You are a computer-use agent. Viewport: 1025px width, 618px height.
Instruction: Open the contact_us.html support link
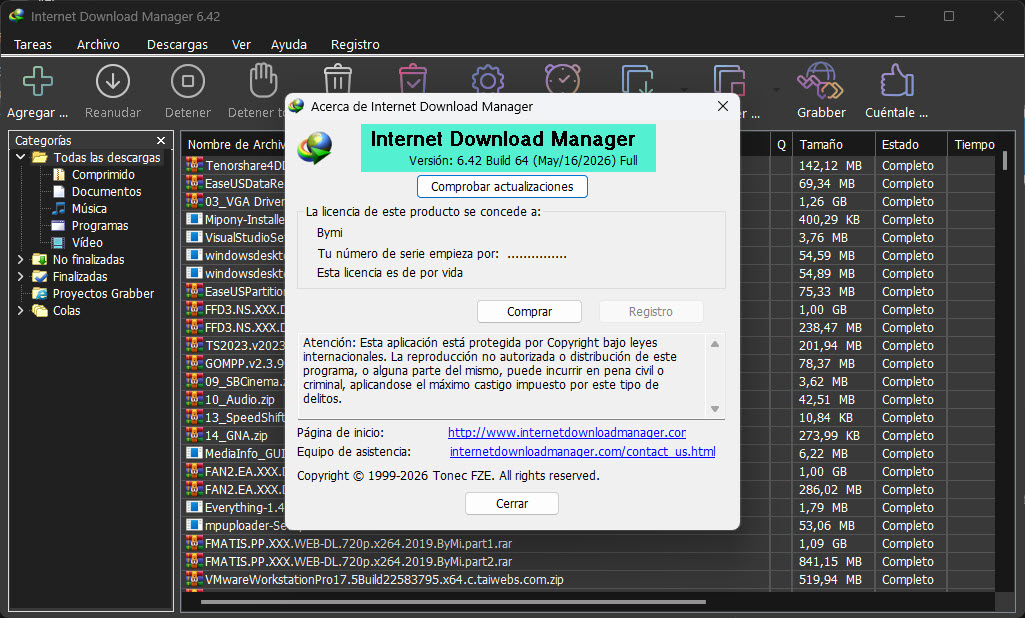[x=582, y=451]
